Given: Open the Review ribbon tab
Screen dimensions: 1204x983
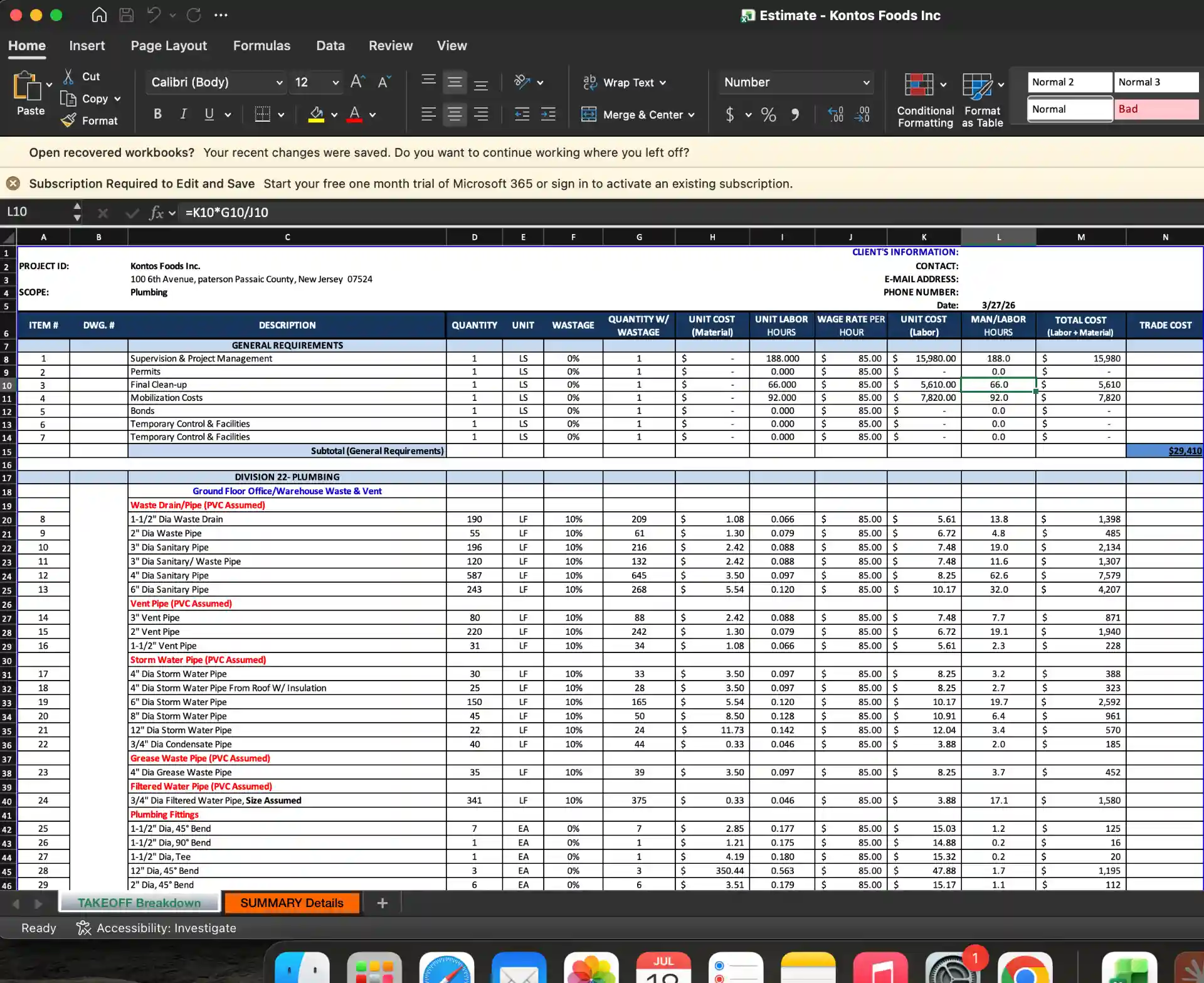Looking at the screenshot, I should click(x=390, y=46).
